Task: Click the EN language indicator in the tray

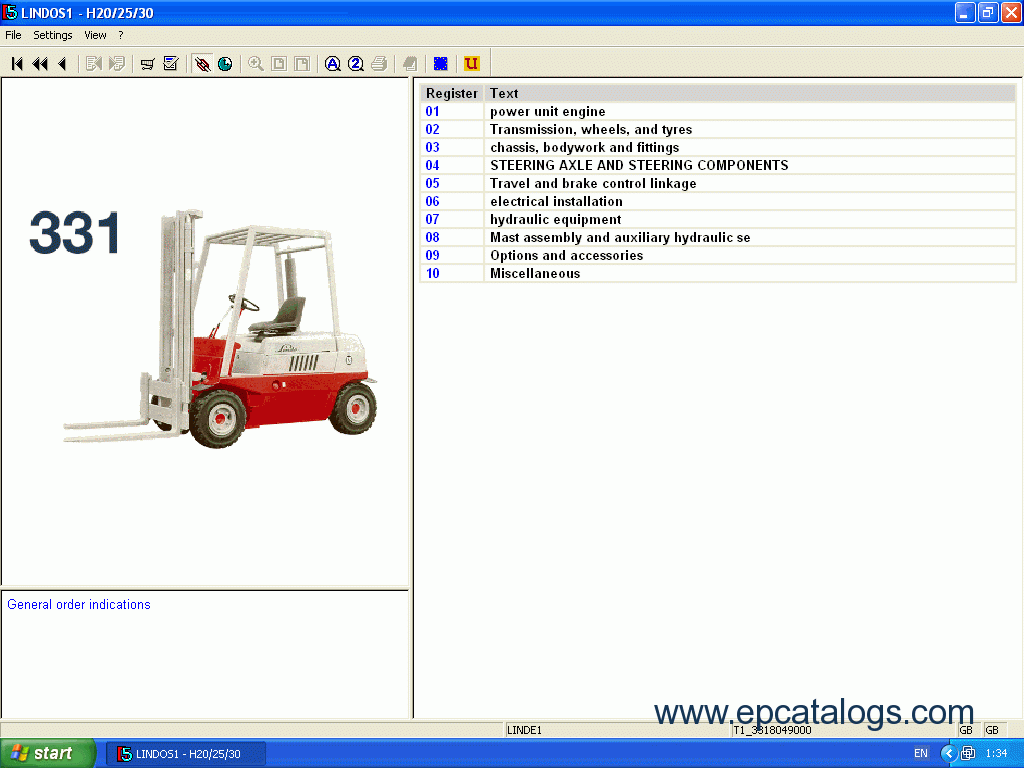Action: click(x=921, y=754)
